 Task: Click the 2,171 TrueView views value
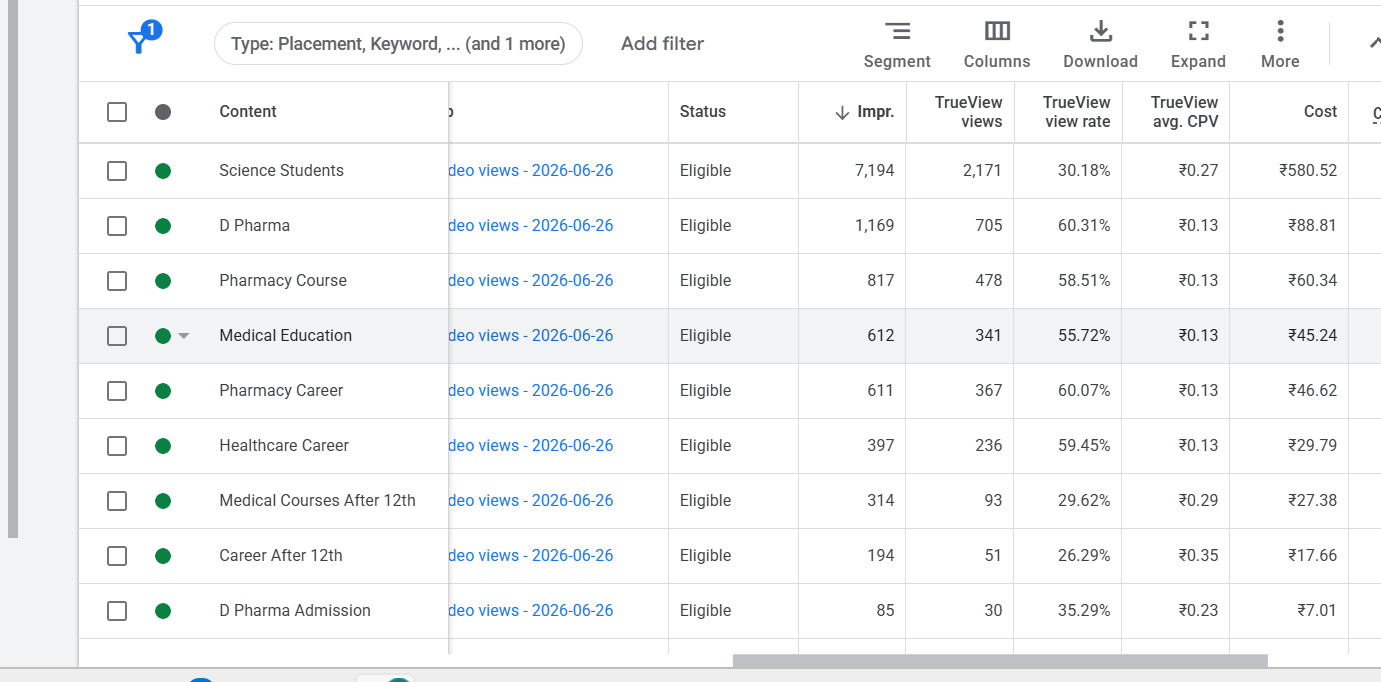click(982, 171)
